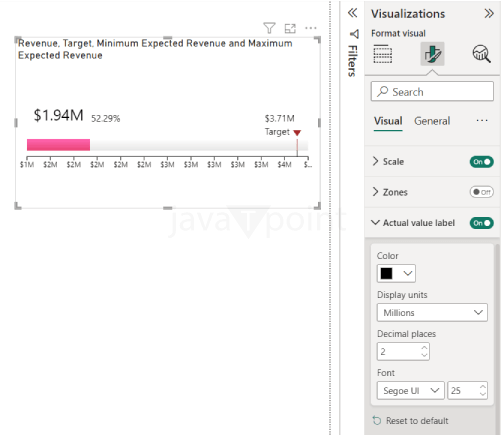Open the Analytics magnifier icon
Screen dimensions: 501x435
pos(481,54)
